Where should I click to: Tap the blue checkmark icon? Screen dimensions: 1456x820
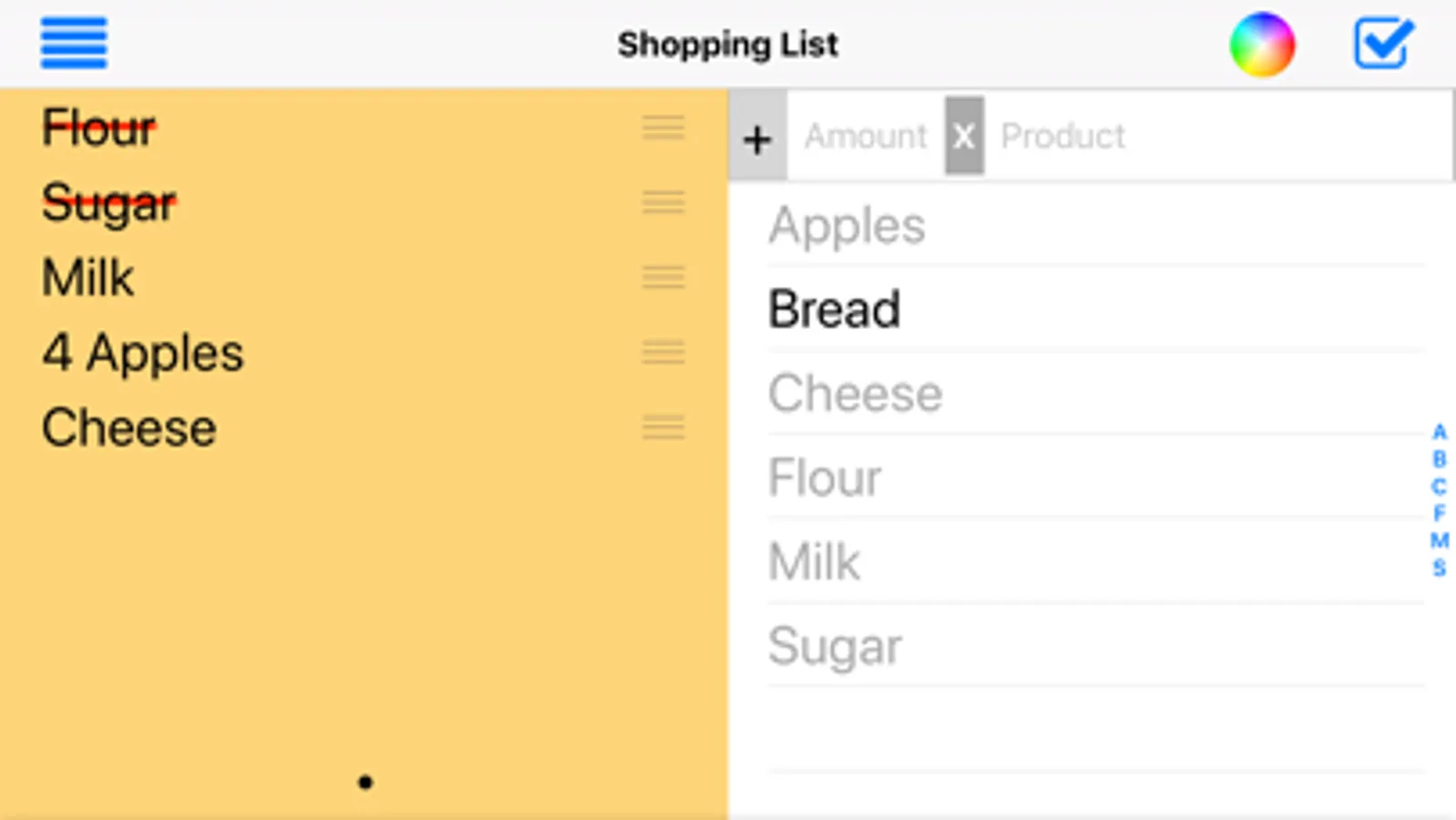click(x=1382, y=43)
